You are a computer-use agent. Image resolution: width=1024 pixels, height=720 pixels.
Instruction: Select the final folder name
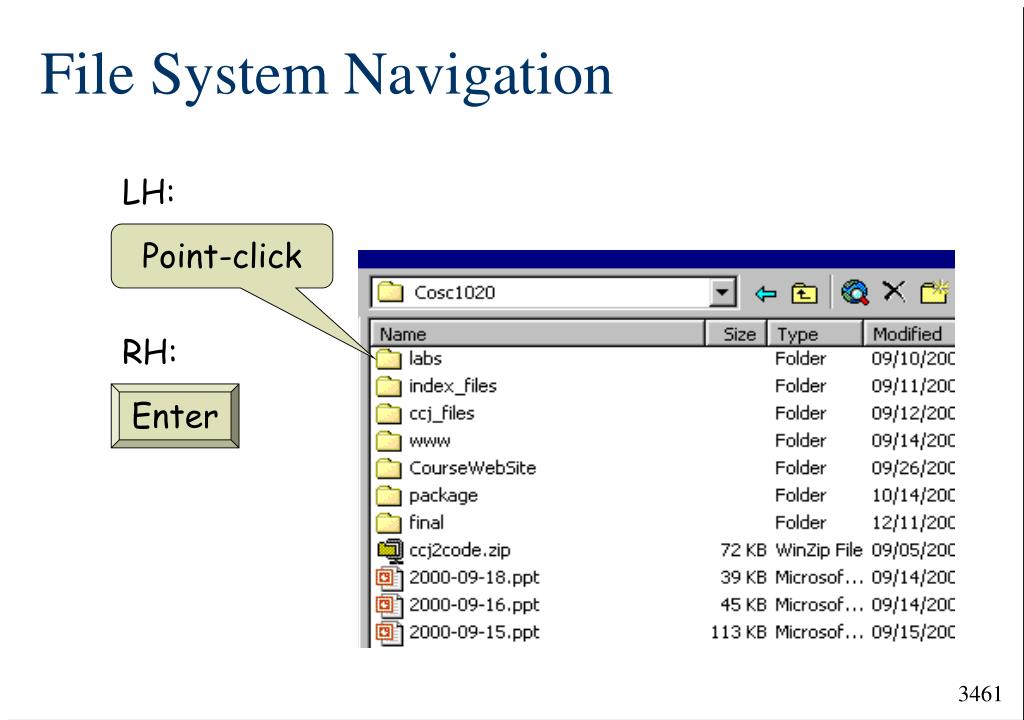pos(426,523)
